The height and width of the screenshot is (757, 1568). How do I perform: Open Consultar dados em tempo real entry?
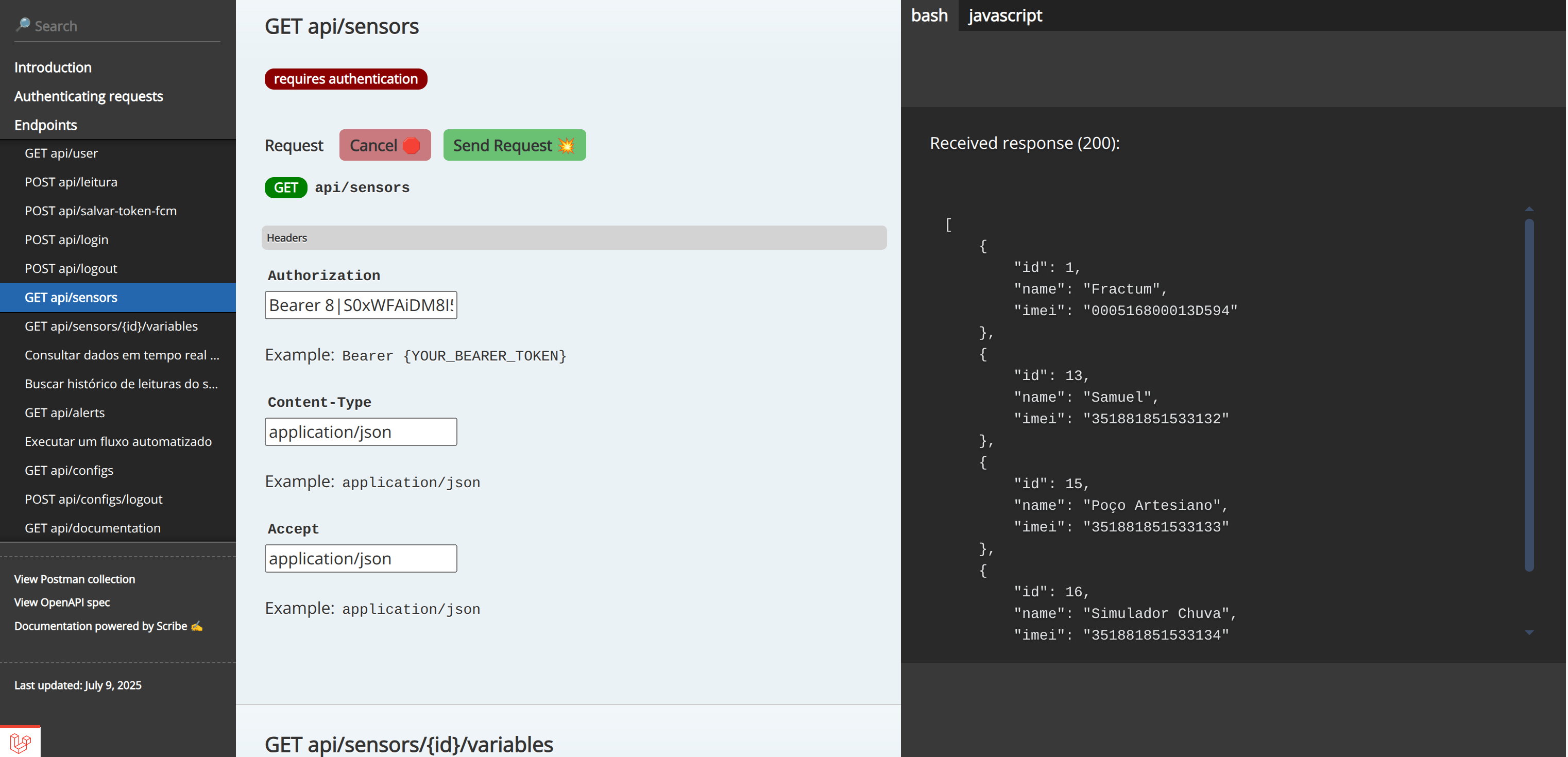pyautogui.click(x=117, y=355)
